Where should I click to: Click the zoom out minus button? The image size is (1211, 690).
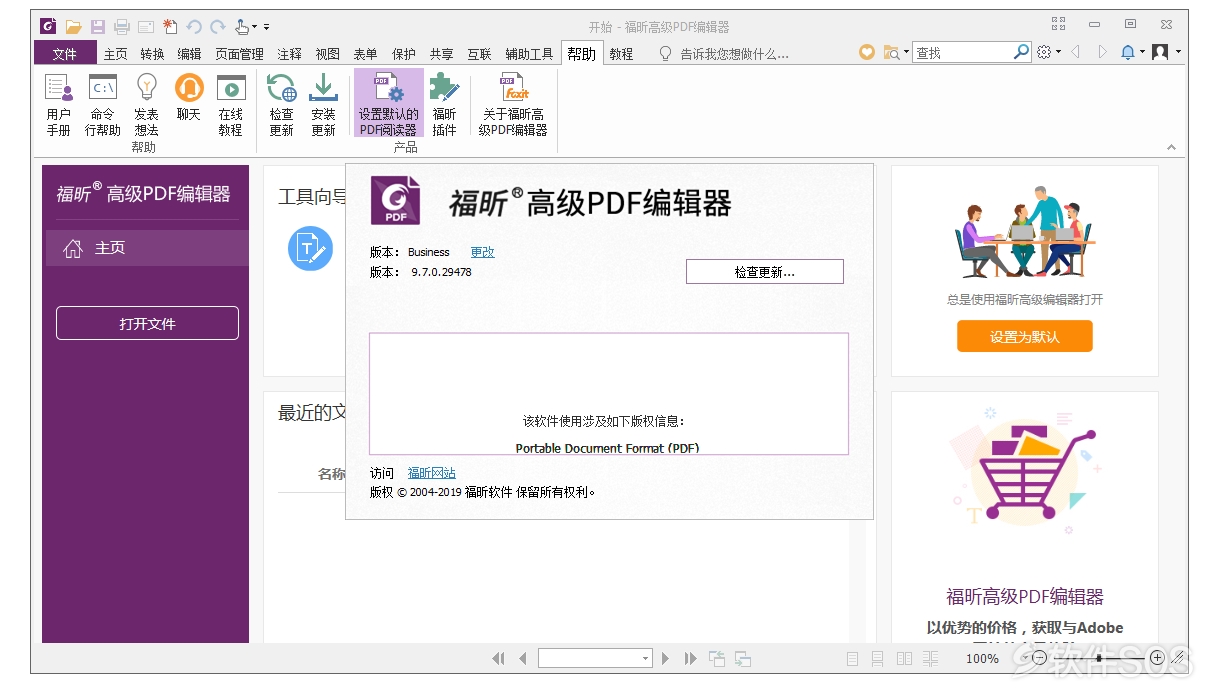pos(1039,658)
